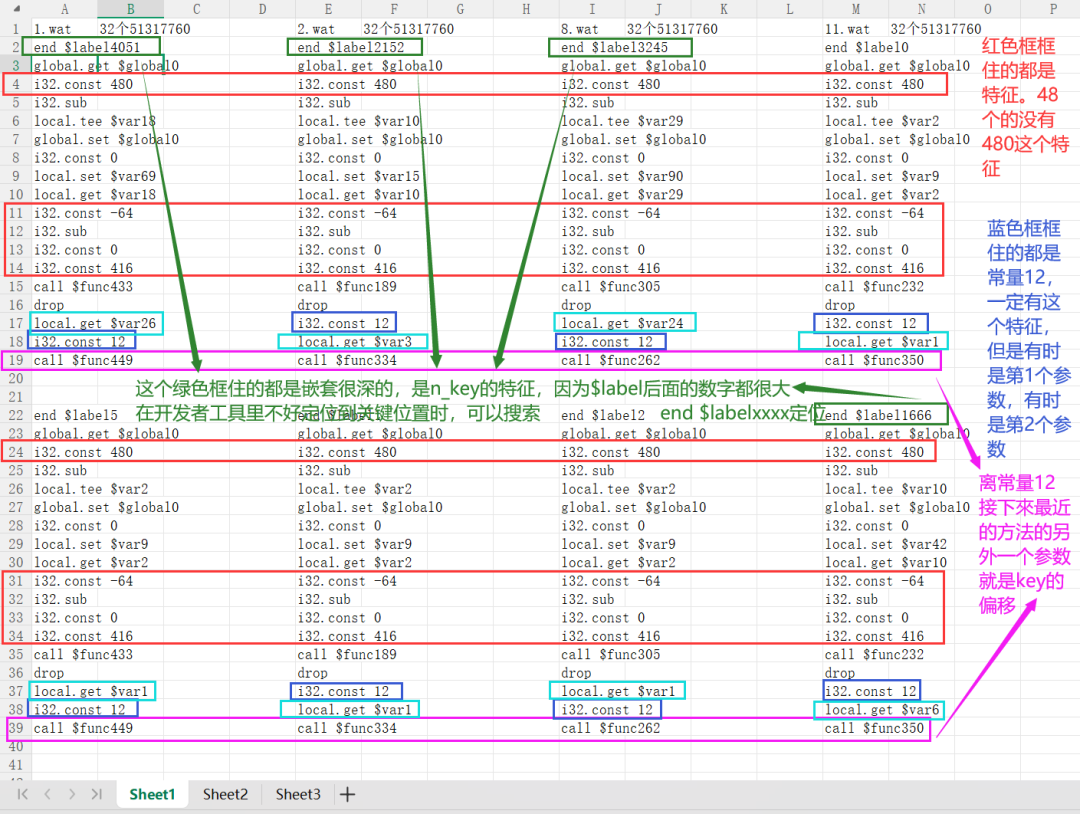Click "call $func305" in row 15

tap(611, 286)
